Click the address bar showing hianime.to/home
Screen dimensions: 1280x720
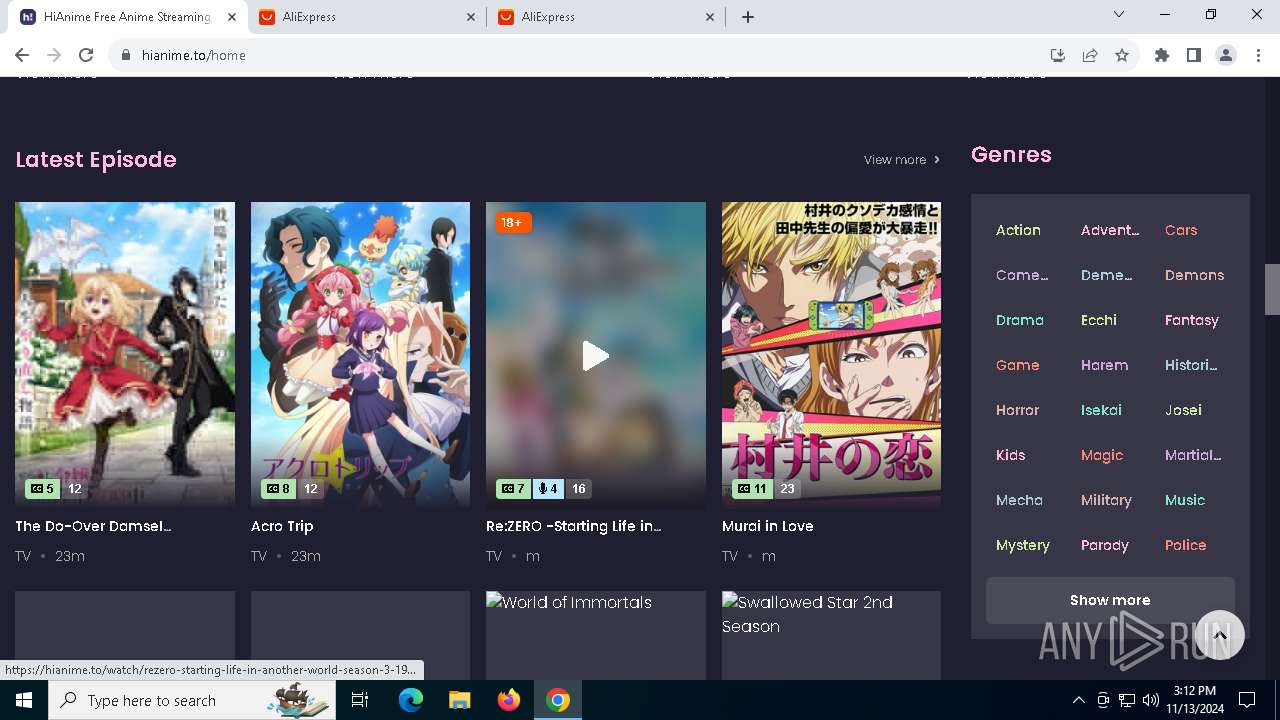coord(580,55)
